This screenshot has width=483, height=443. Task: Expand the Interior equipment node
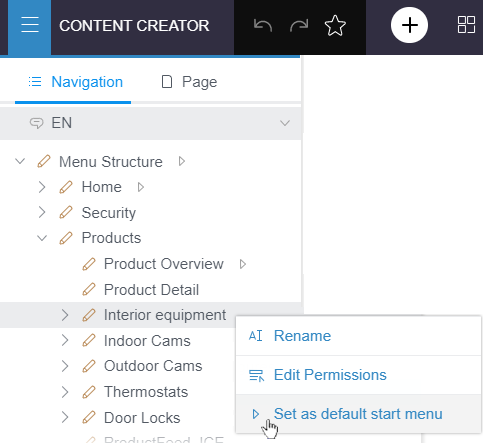(x=65, y=315)
